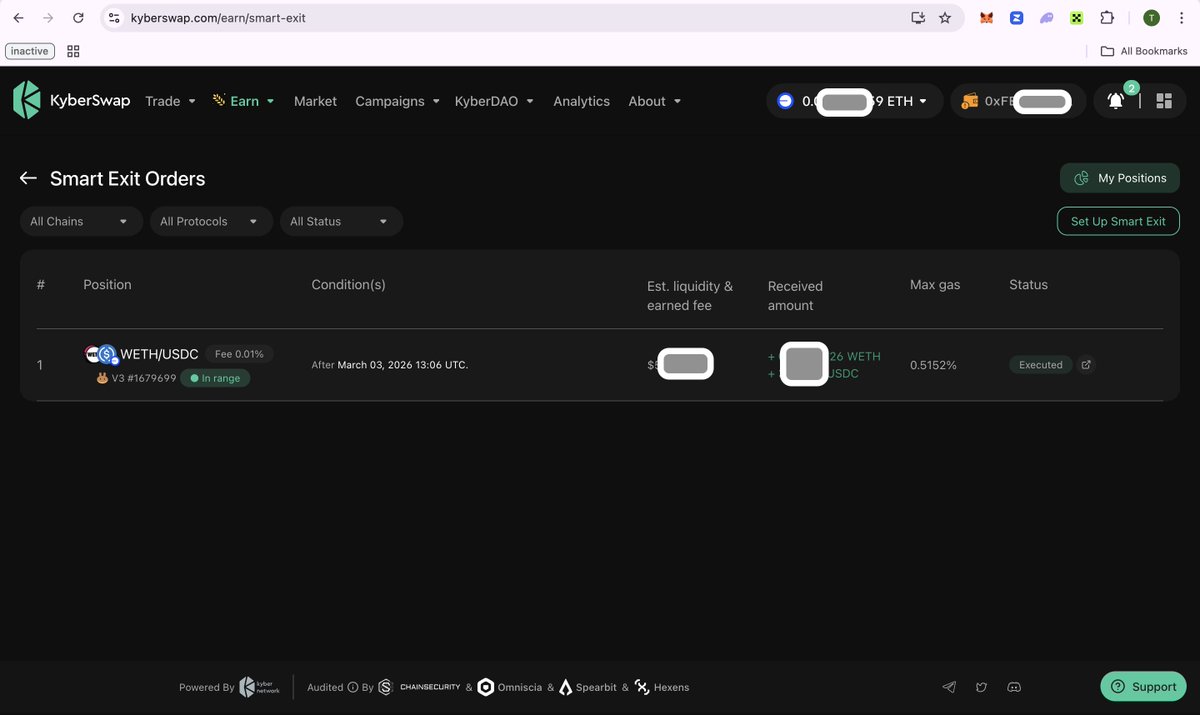Click the Condition(s) column header

(348, 285)
